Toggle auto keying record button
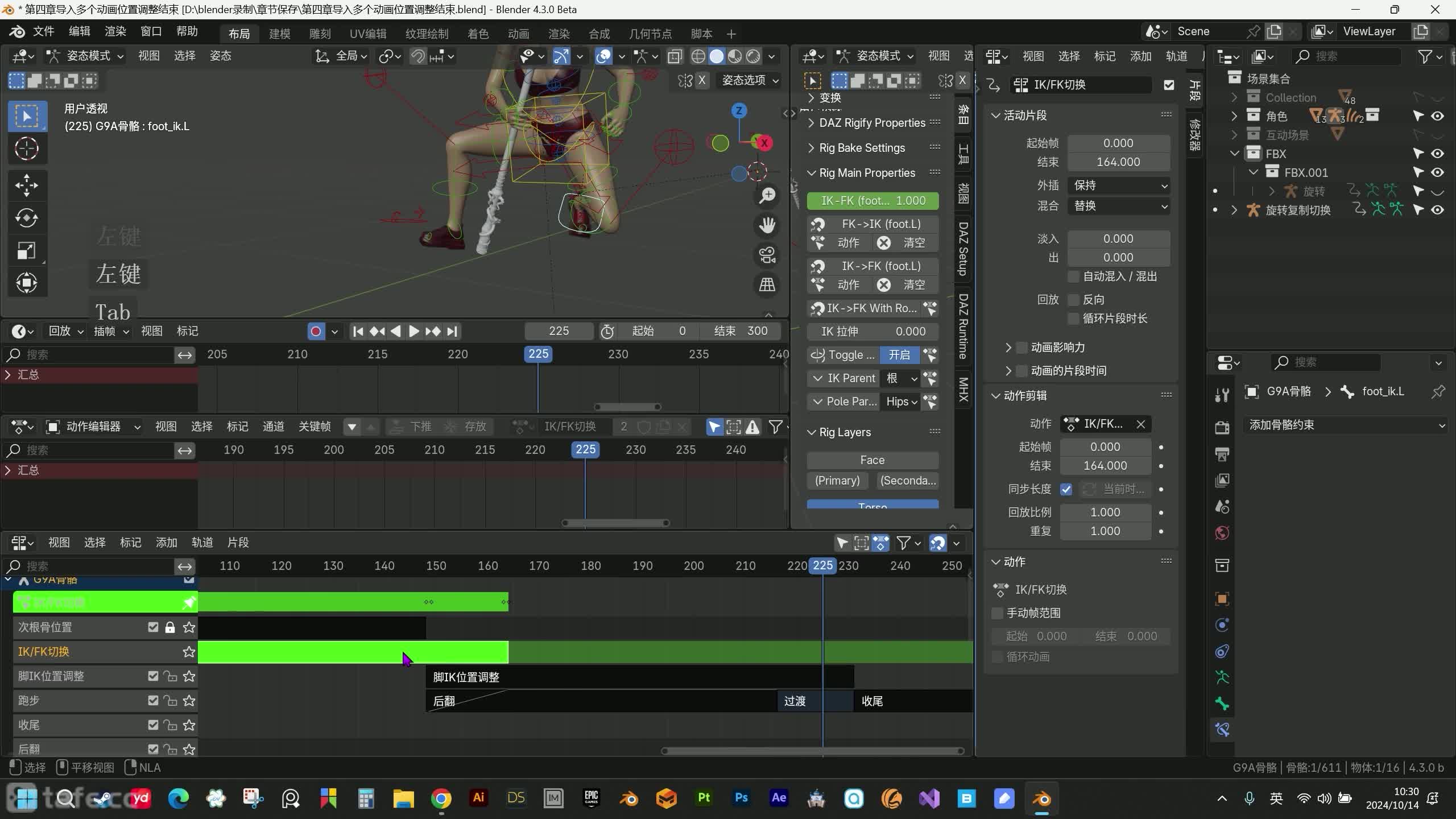The height and width of the screenshot is (819, 1456). pos(316,331)
